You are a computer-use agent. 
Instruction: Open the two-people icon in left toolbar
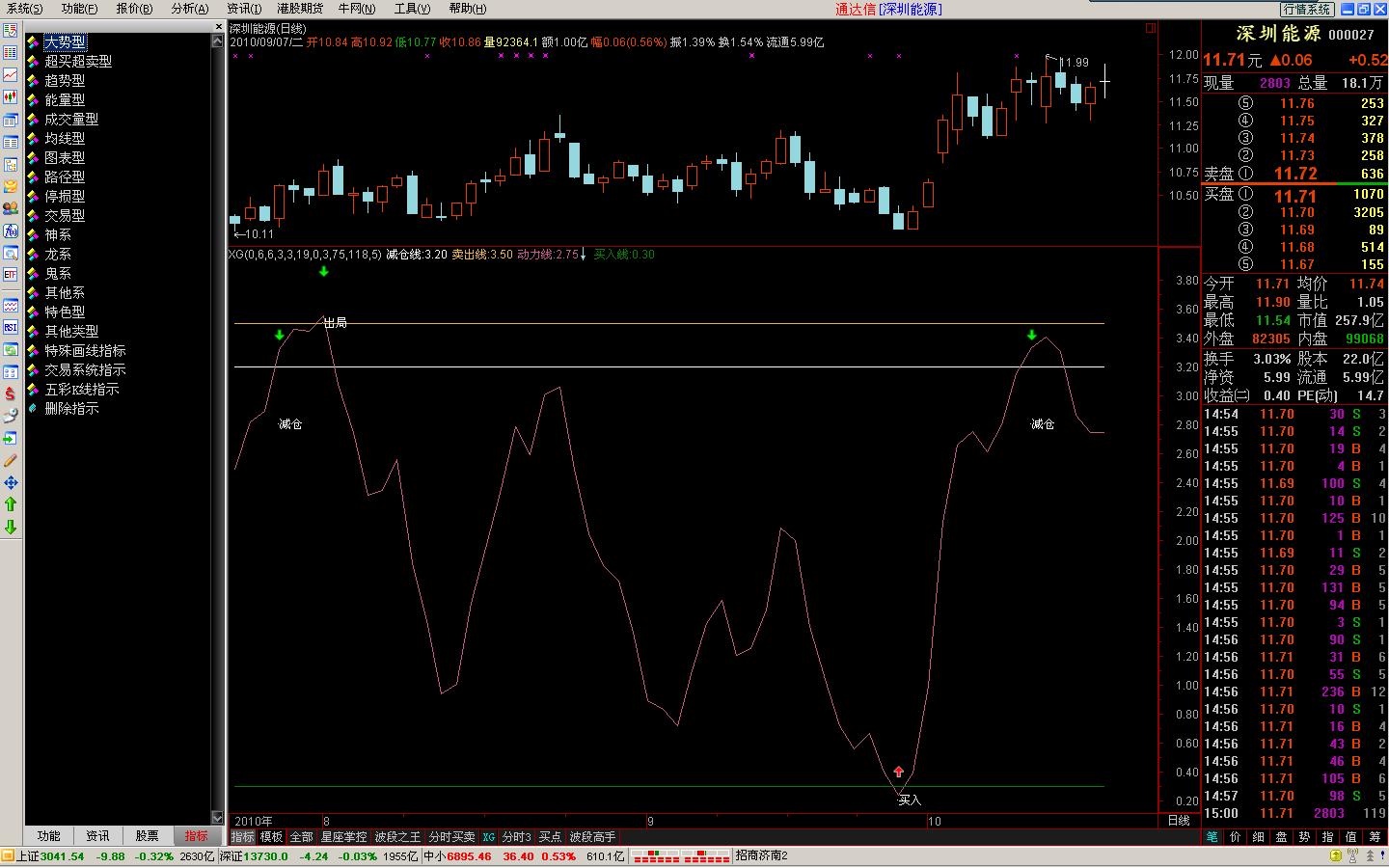[11, 207]
